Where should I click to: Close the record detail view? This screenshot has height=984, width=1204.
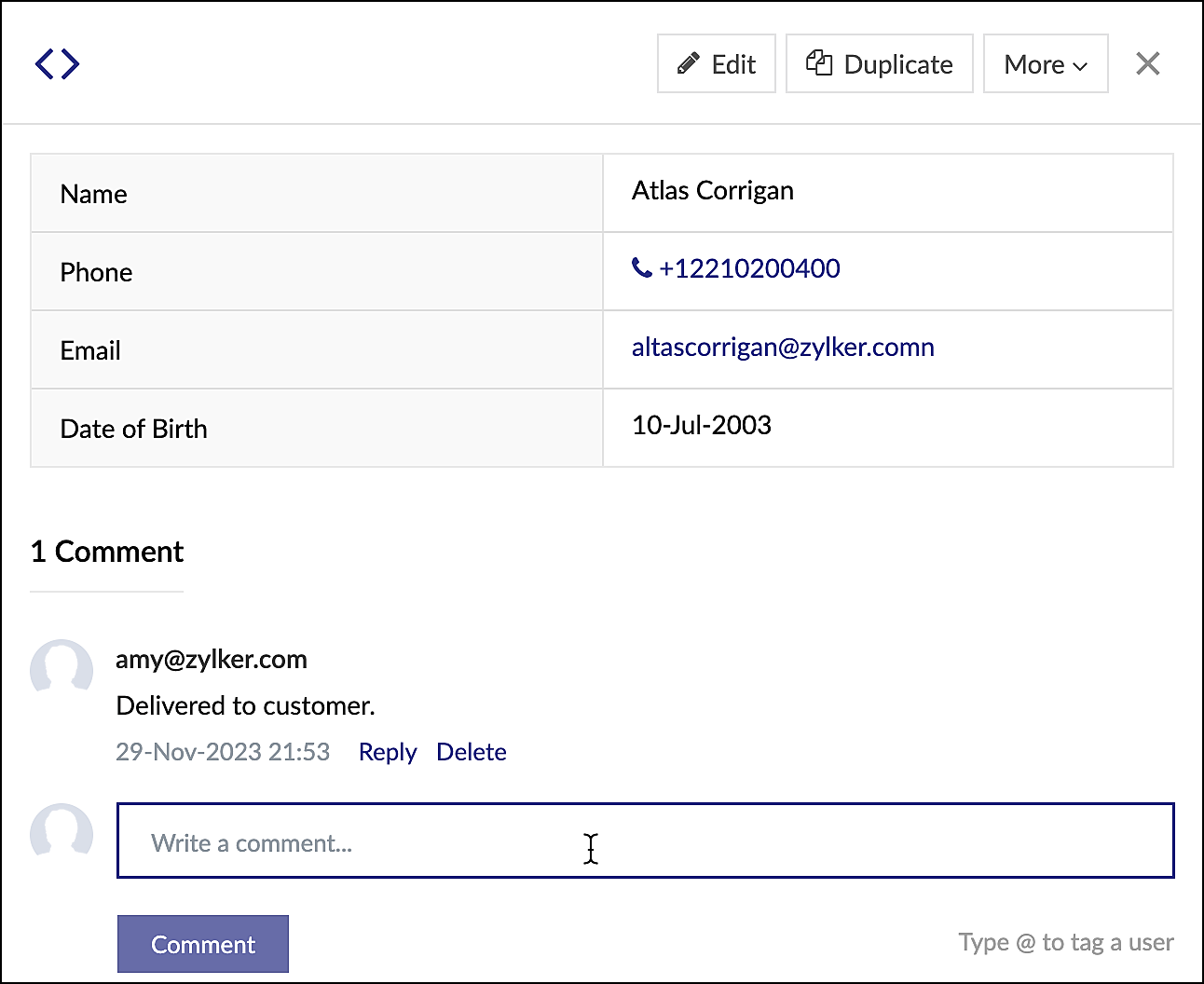click(1147, 63)
